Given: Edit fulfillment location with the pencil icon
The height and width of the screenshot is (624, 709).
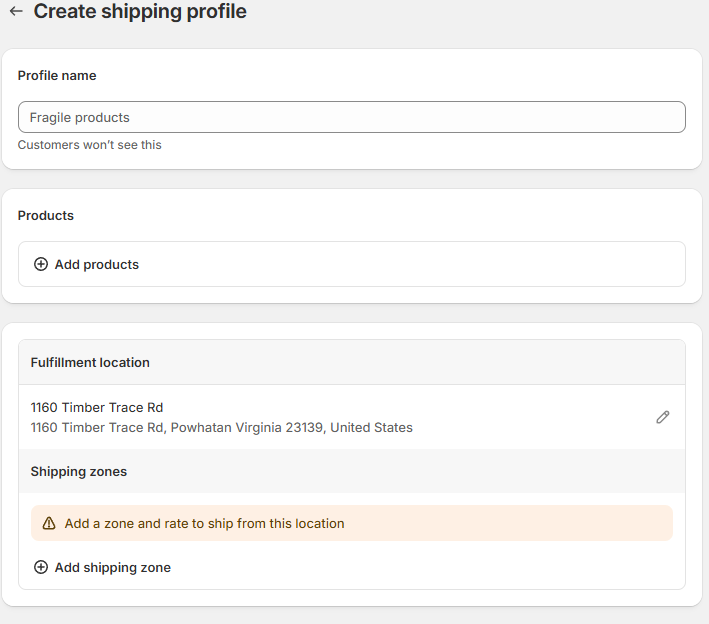Looking at the screenshot, I should [x=662, y=417].
